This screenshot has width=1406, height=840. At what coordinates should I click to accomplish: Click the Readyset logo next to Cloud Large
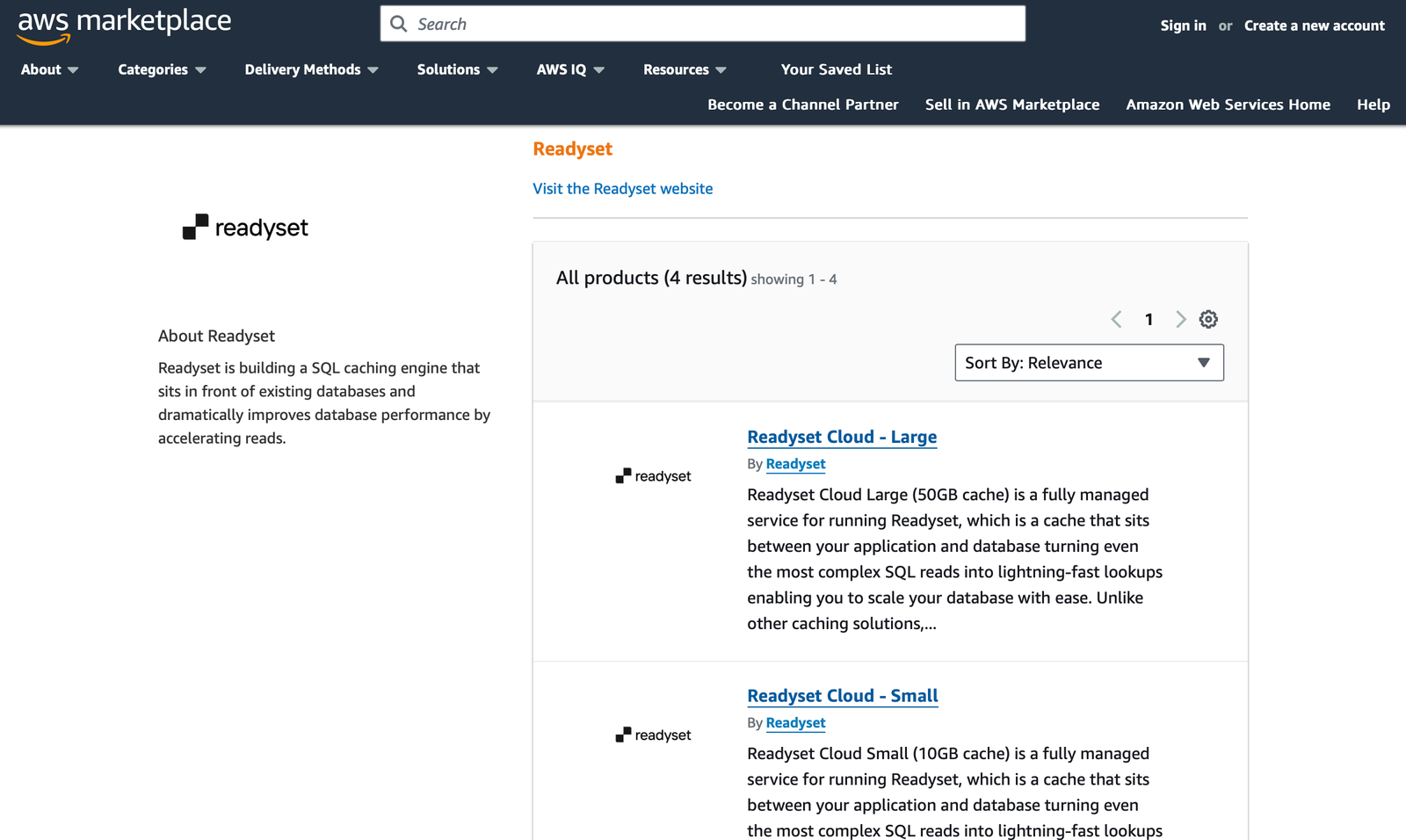point(653,475)
